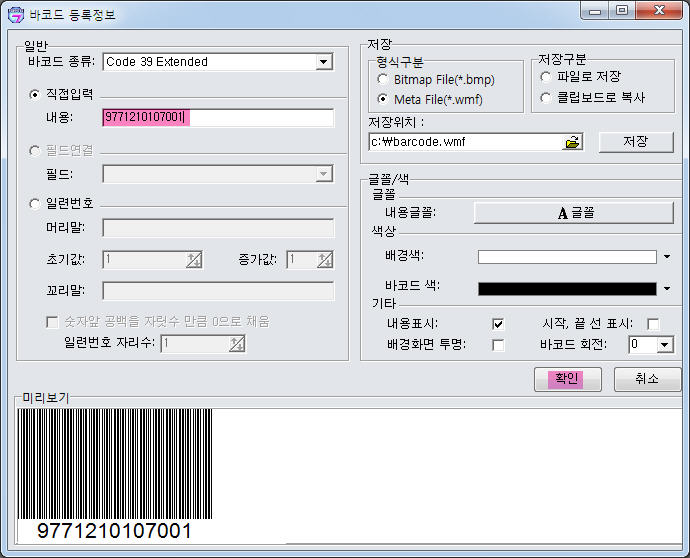
Task: Click the 내용 input field
Action: coord(218,117)
